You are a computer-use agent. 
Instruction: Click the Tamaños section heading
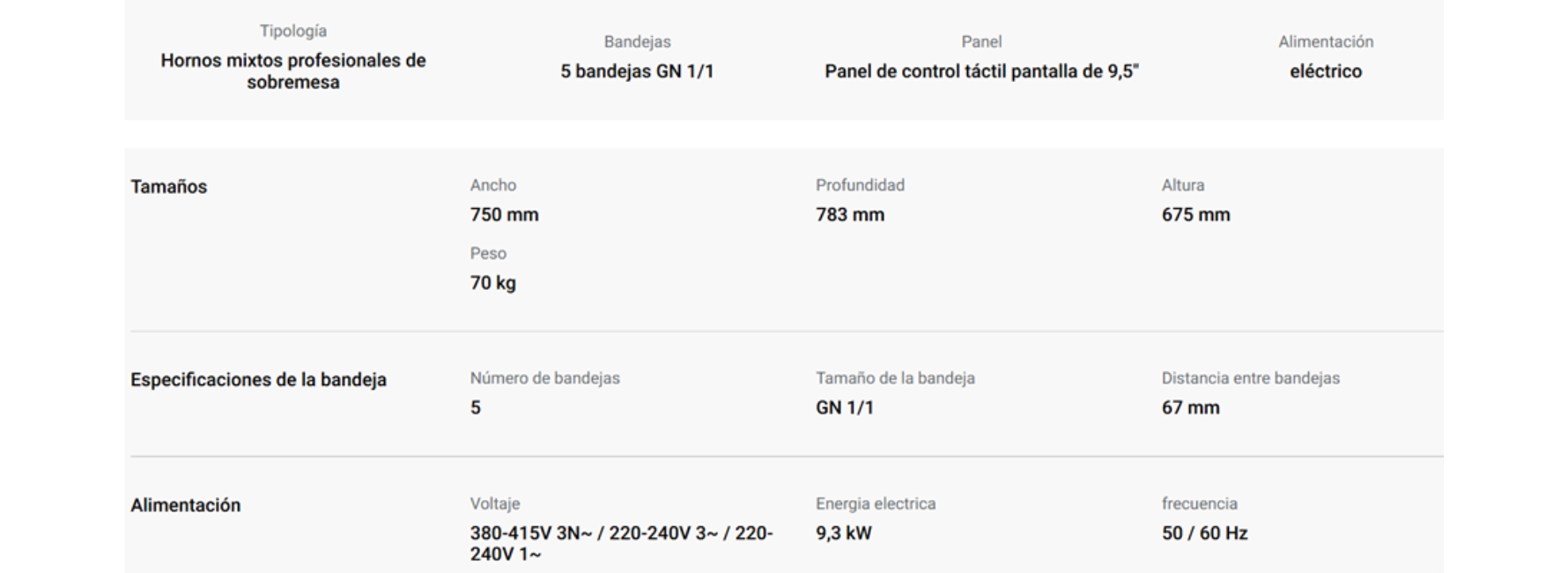point(169,187)
